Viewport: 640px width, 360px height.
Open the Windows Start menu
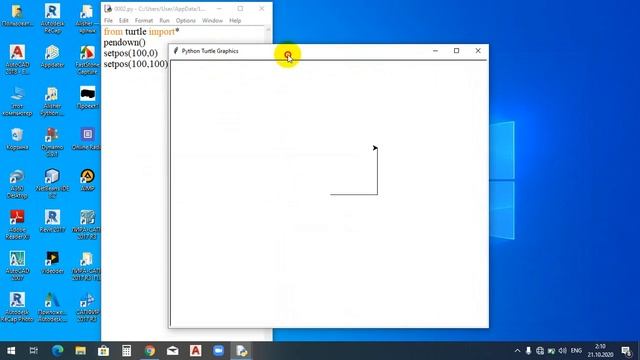pyautogui.click(x=11, y=351)
